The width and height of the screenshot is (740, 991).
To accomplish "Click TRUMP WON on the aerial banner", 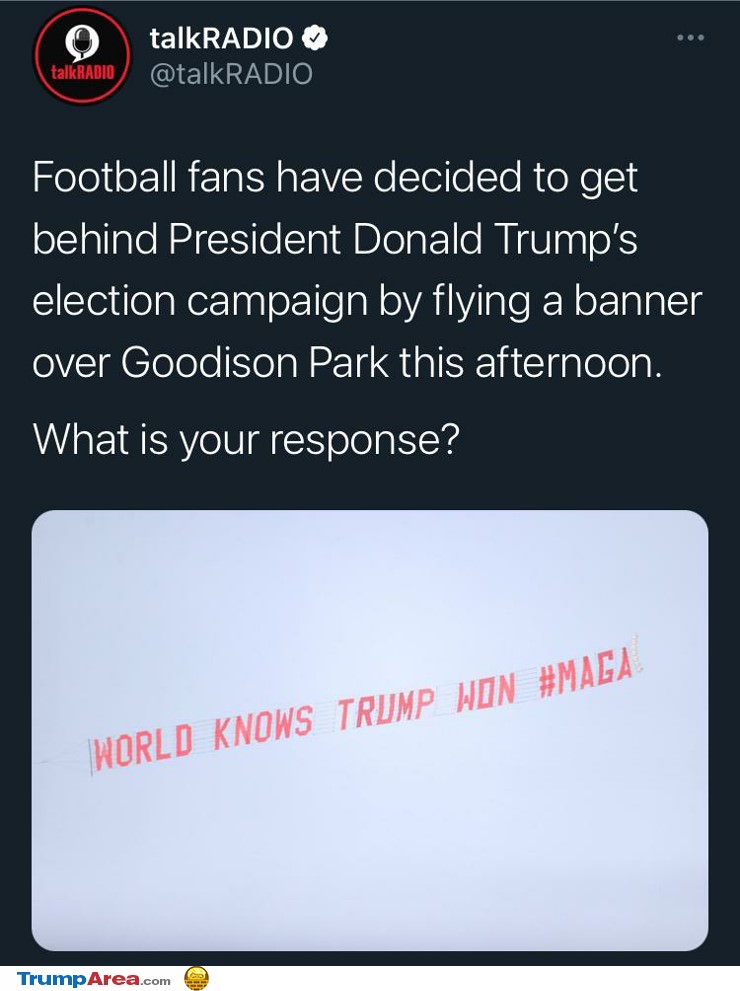I will coord(427,701).
